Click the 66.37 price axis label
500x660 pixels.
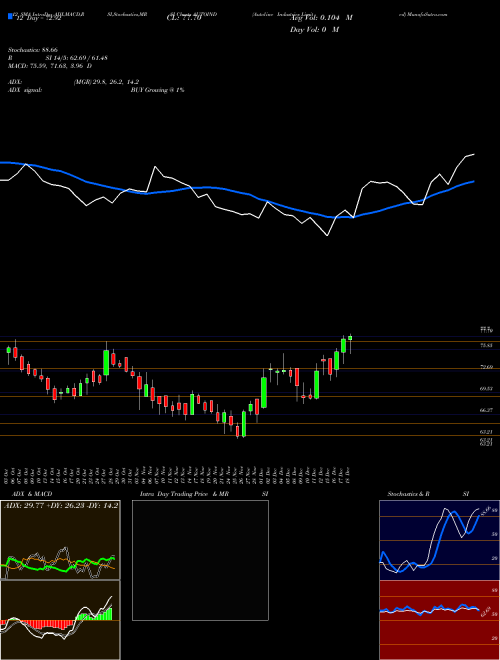486,410
